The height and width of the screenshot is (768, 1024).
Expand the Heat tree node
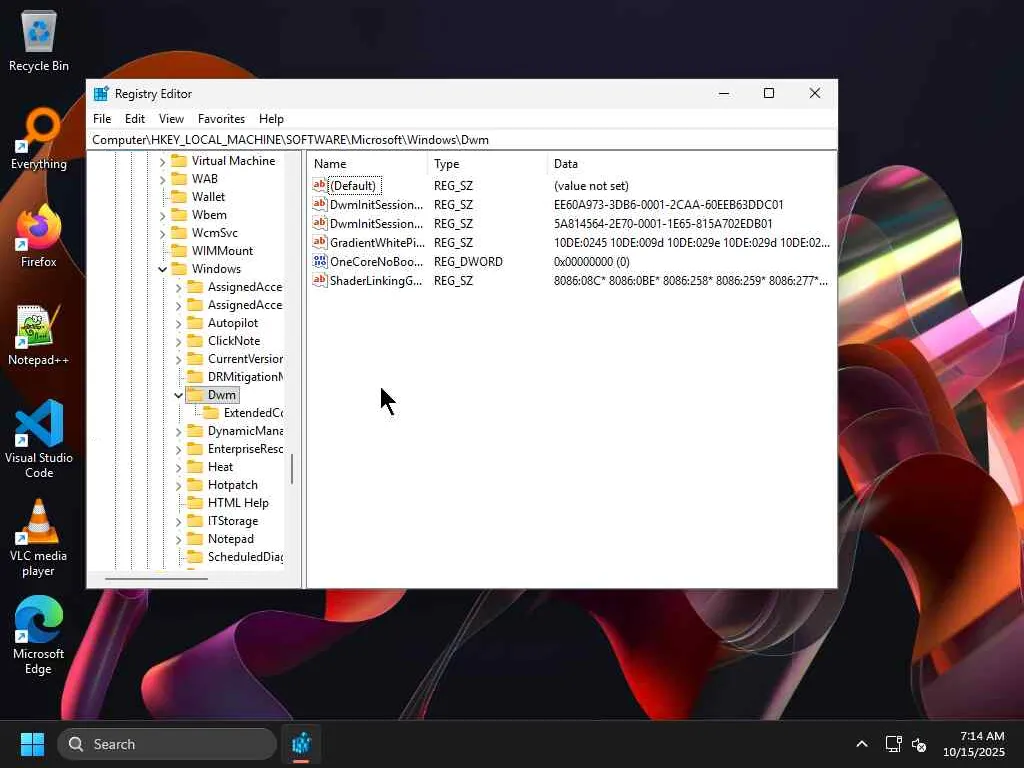coord(178,468)
